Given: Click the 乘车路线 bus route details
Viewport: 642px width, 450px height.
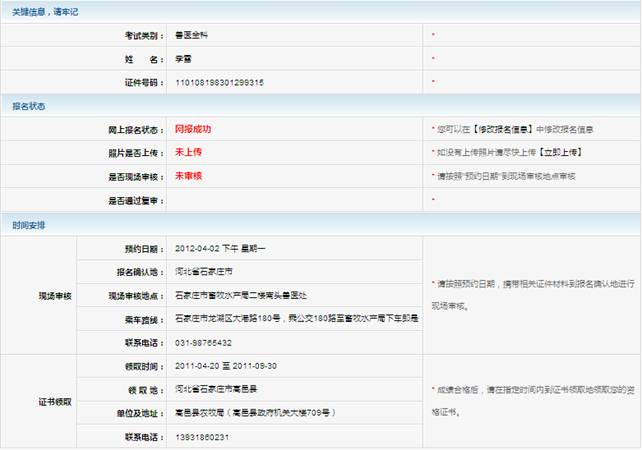Looking at the screenshot, I should tap(297, 318).
